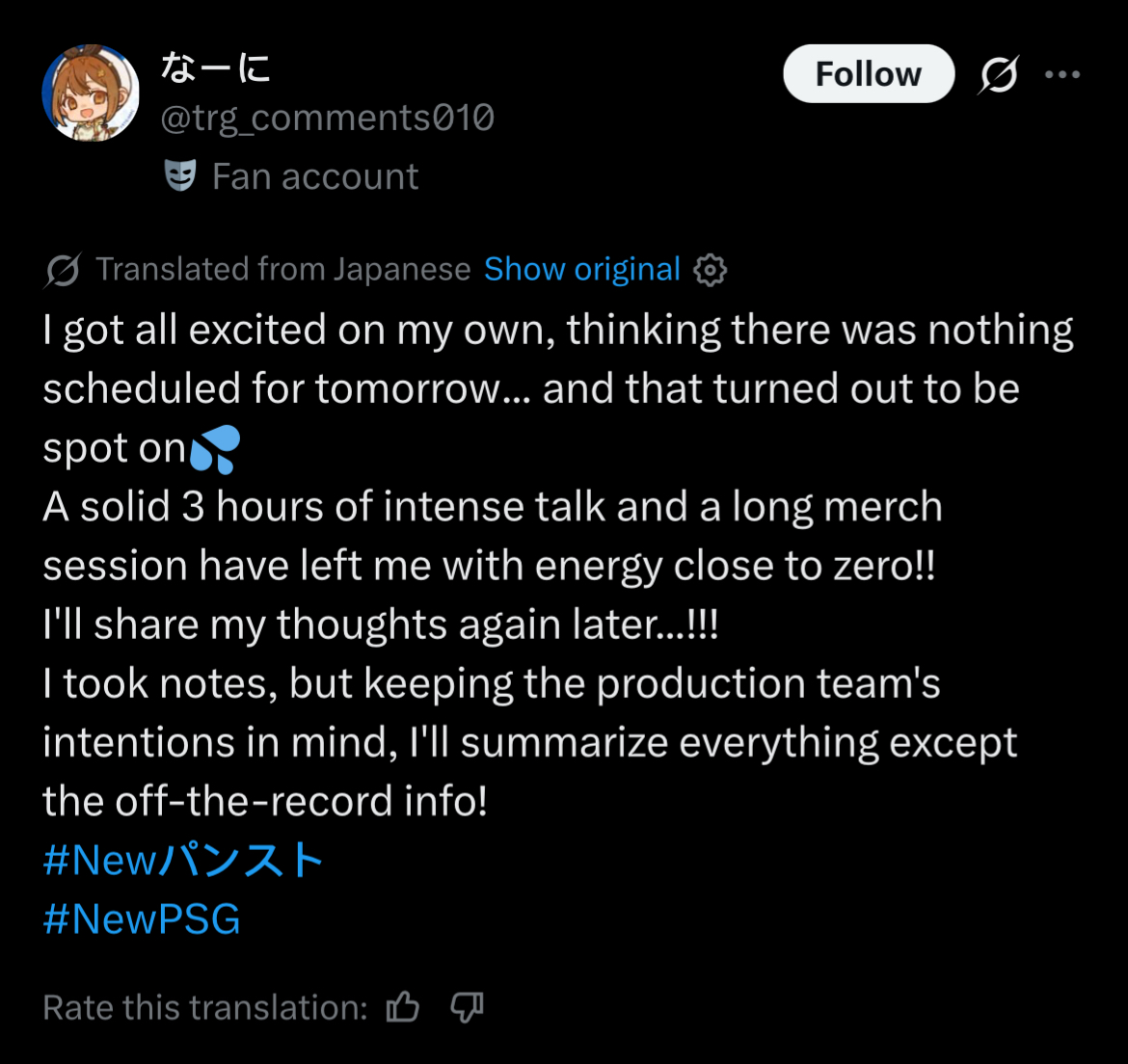Viewport: 1128px width, 1064px height.
Task: Open the more options ellipsis menu
Action: 1062,74
